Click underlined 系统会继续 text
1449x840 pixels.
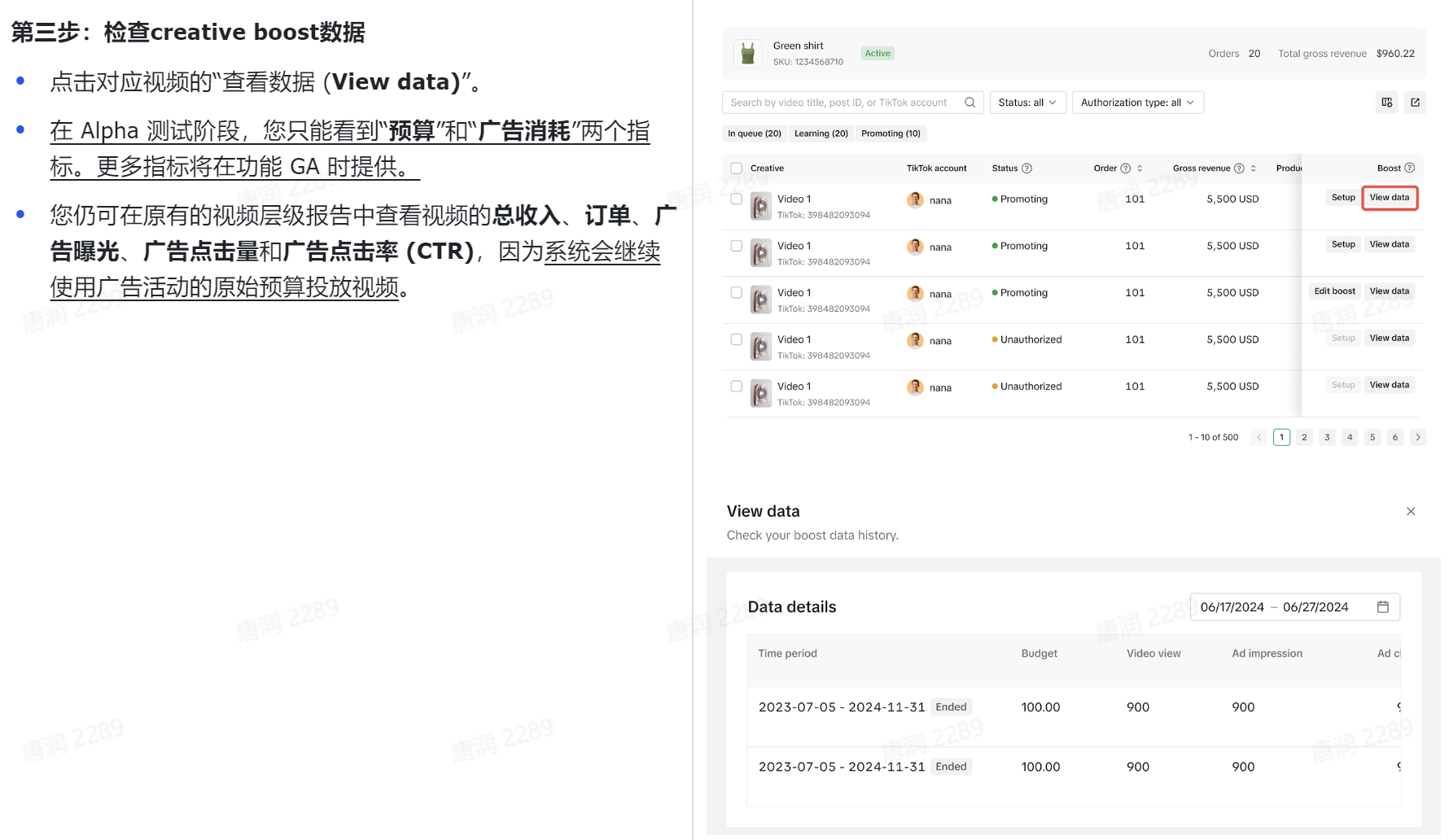coord(602,252)
